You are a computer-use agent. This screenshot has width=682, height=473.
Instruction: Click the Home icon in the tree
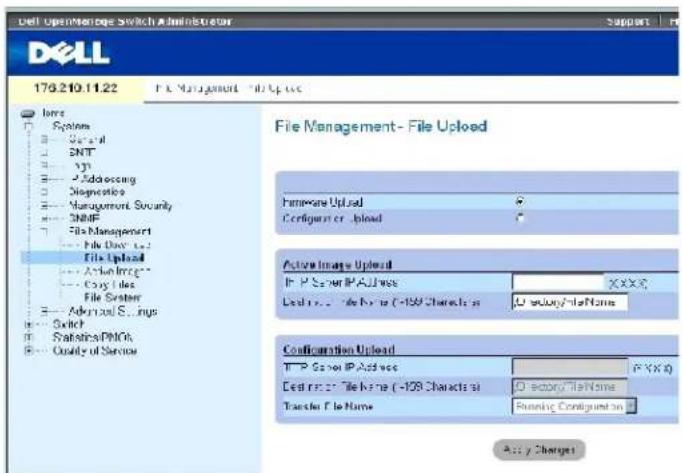click(x=27, y=114)
